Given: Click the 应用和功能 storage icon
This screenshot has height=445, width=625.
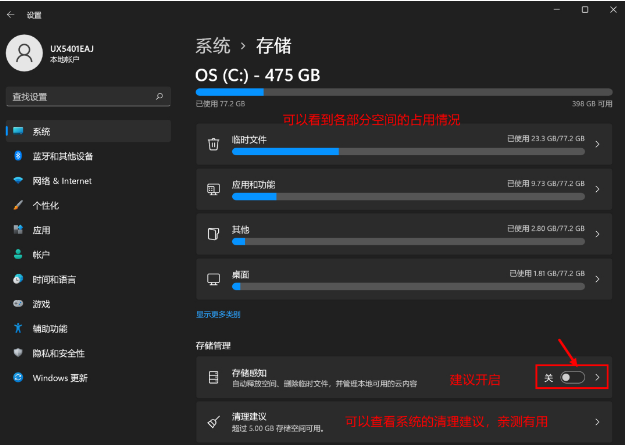Looking at the screenshot, I should pos(213,189).
